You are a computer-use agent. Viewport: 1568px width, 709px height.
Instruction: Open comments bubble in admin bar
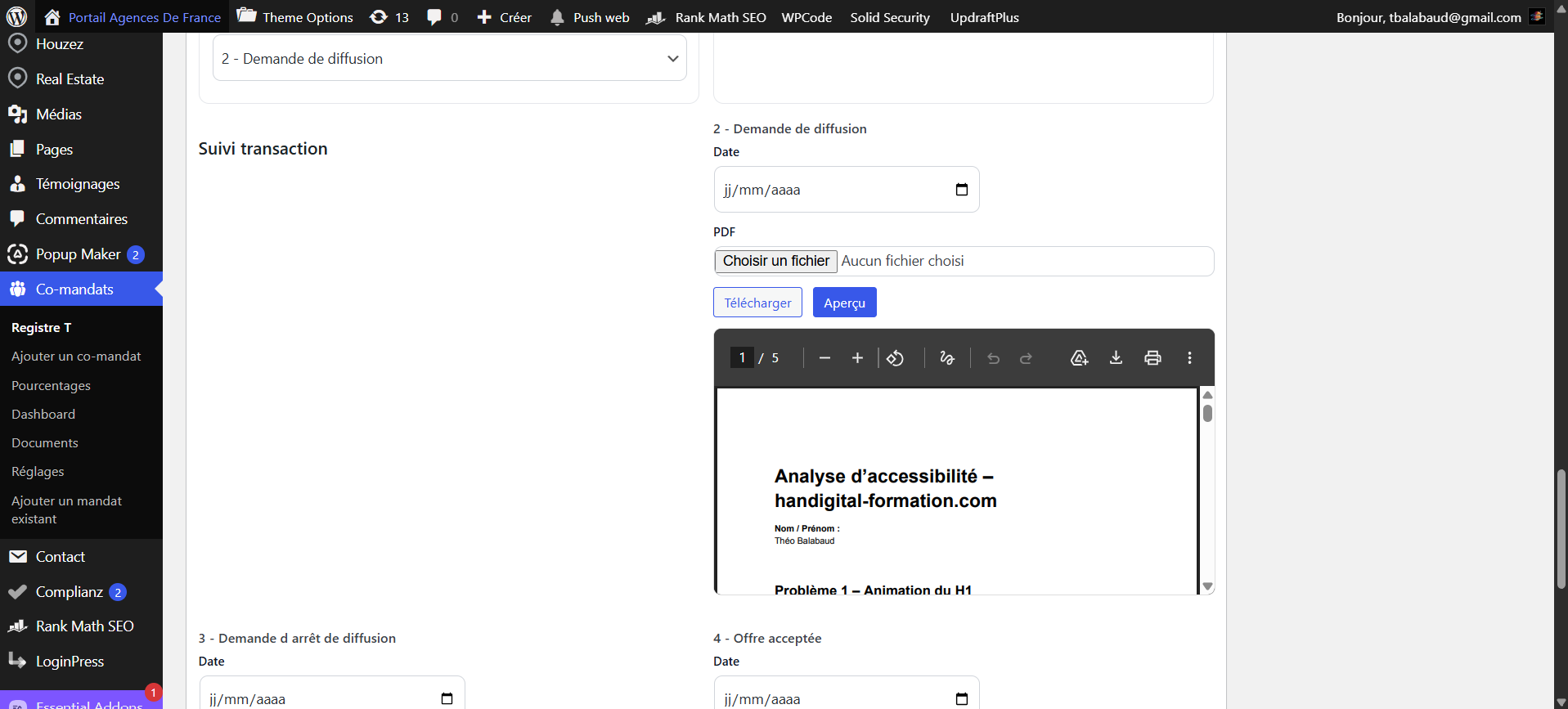(x=443, y=17)
